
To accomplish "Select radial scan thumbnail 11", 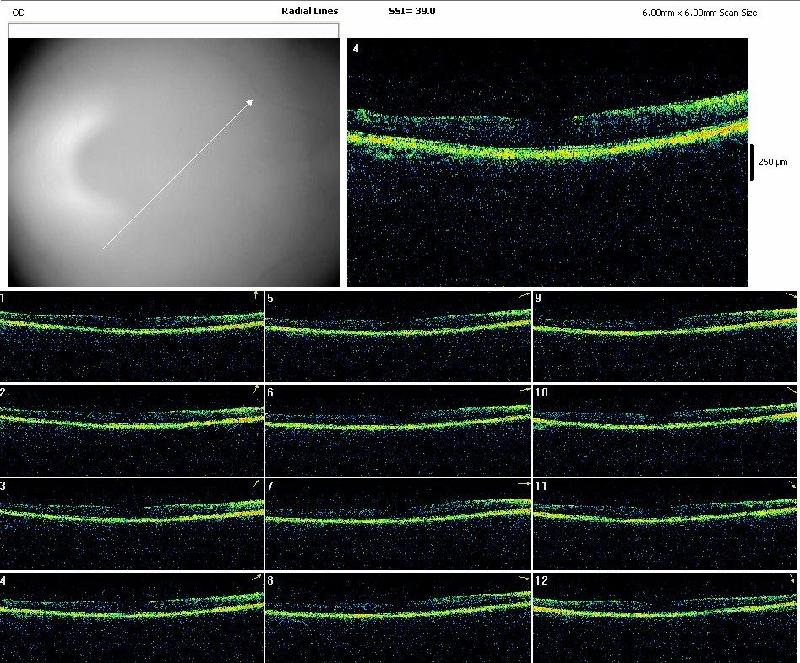I will [665, 521].
